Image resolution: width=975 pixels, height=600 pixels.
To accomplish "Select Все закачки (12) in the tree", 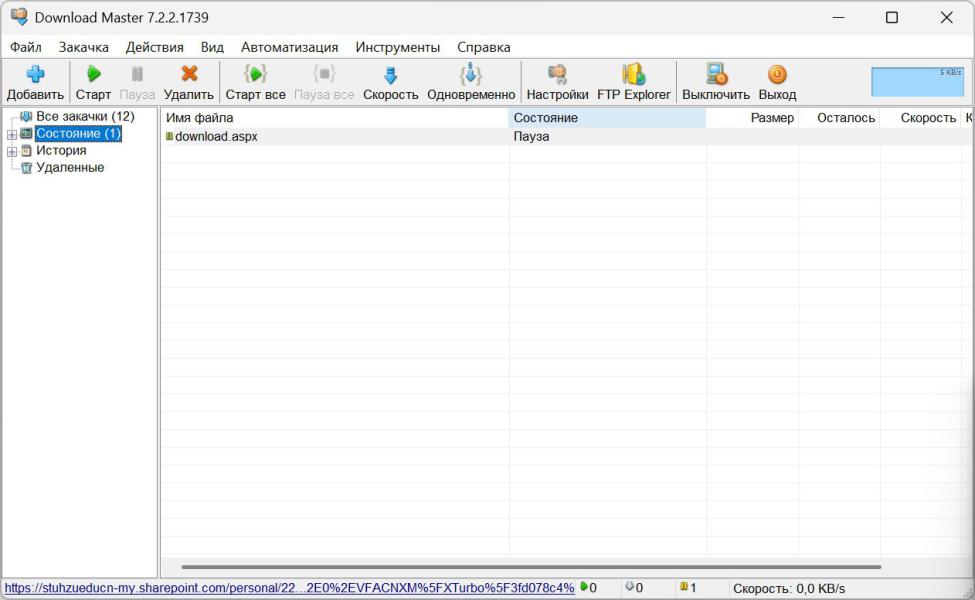I will [x=85, y=117].
